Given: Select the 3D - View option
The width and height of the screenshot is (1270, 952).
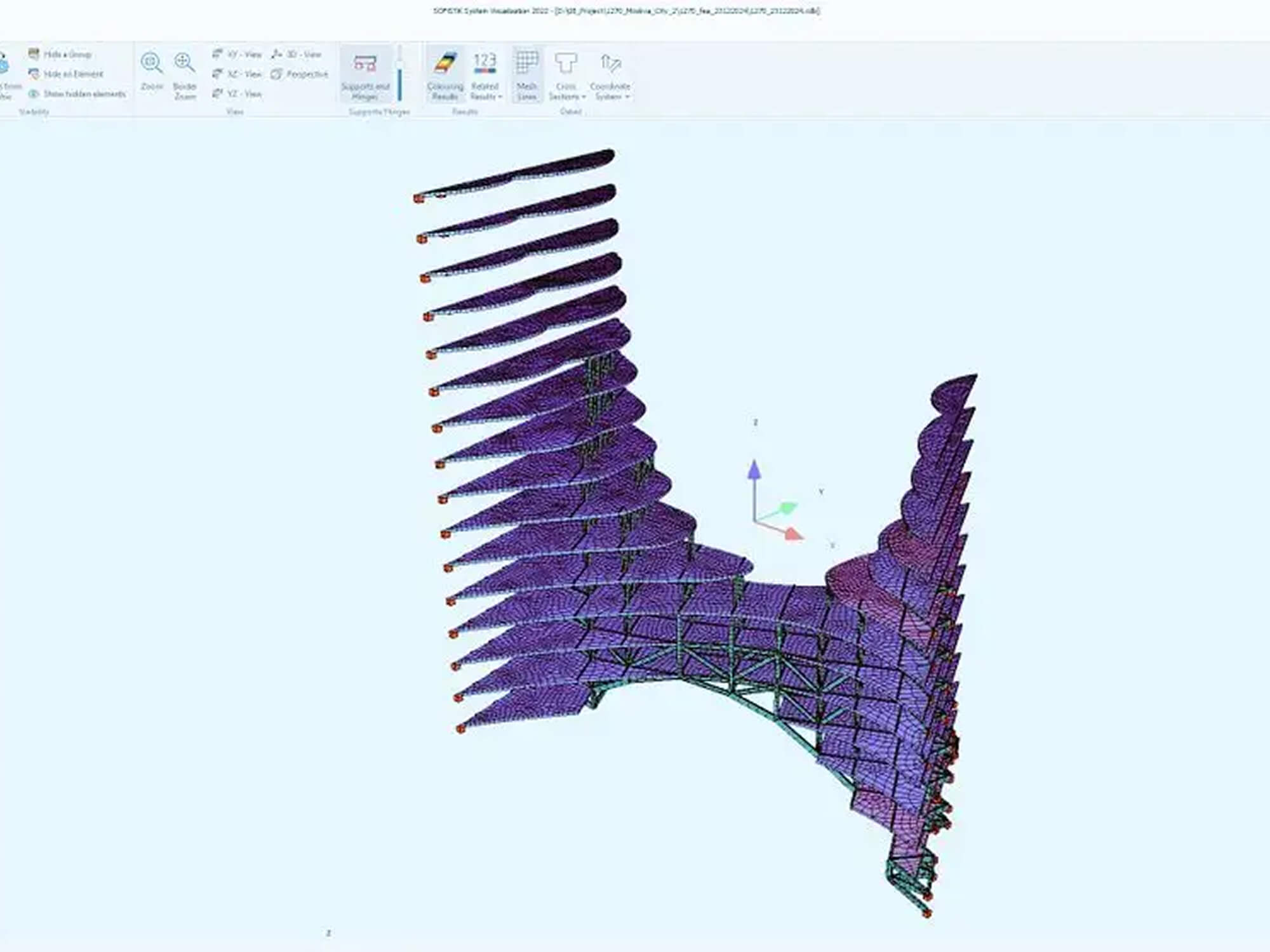Looking at the screenshot, I should tap(297, 55).
